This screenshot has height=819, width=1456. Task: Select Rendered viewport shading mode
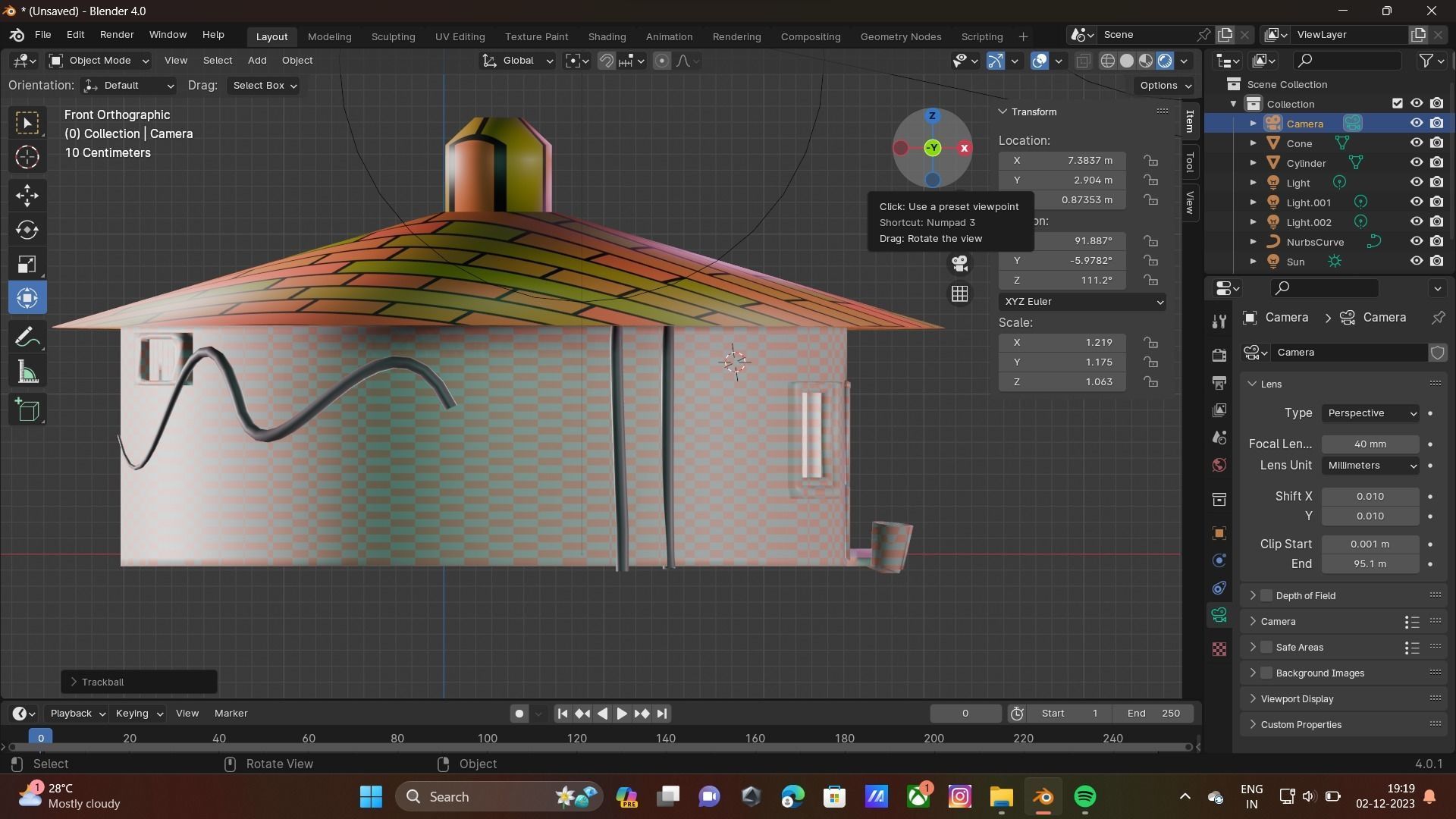[1165, 61]
